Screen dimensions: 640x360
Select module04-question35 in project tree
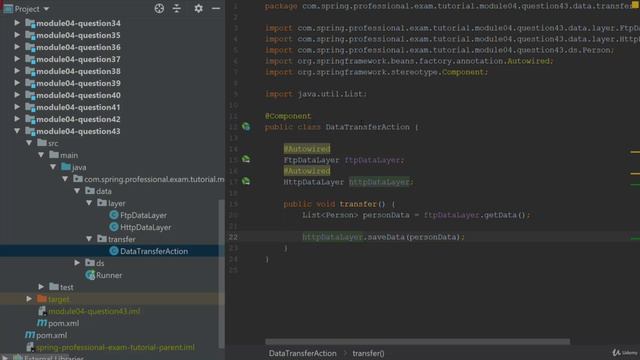(x=78, y=35)
